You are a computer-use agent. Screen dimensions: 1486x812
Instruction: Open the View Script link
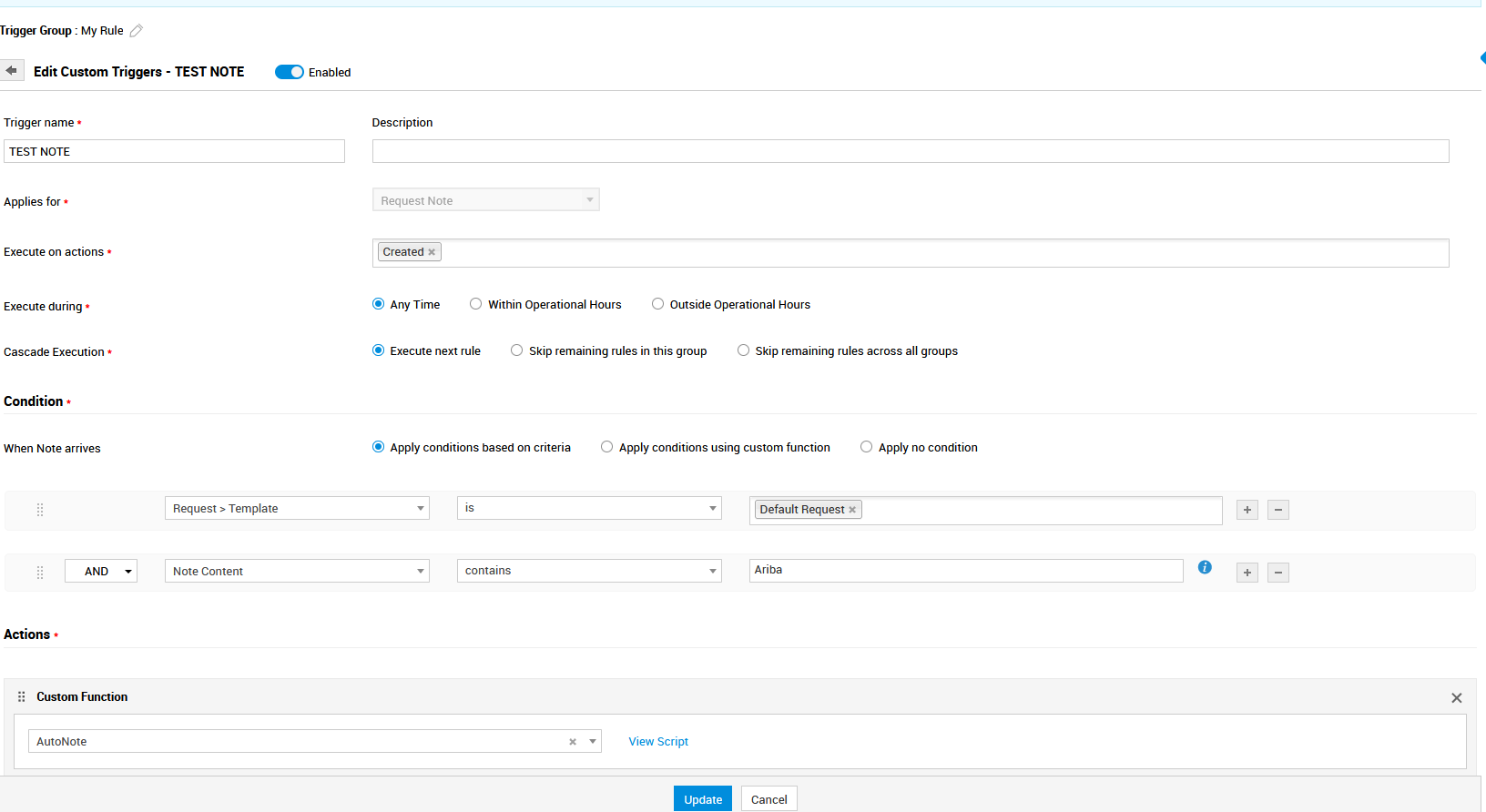(658, 742)
